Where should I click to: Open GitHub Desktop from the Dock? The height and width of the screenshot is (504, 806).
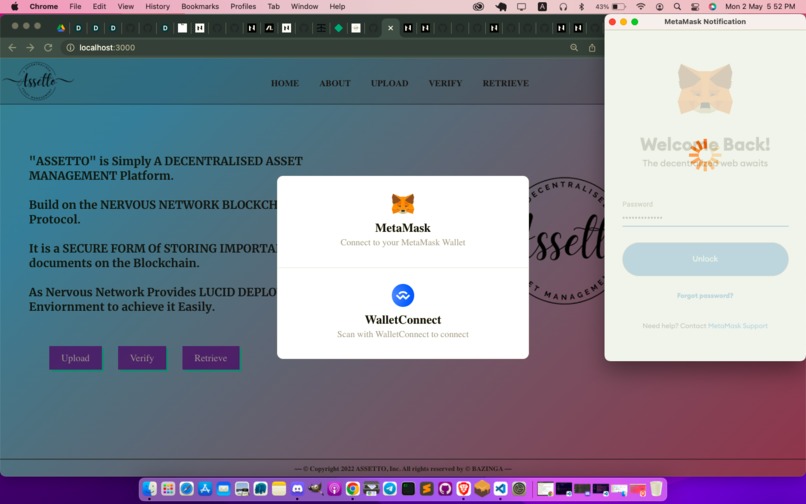coord(445,488)
